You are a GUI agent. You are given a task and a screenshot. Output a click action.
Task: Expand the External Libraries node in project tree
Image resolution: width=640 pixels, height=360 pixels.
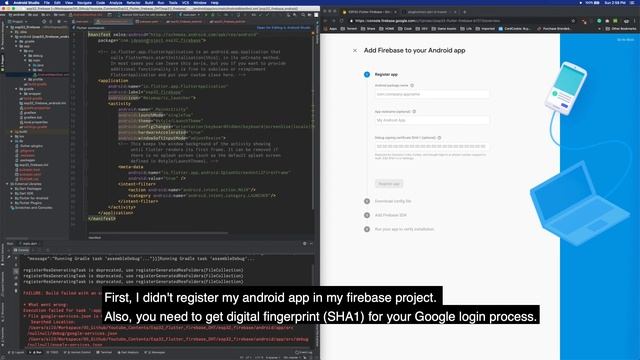coord(7,184)
